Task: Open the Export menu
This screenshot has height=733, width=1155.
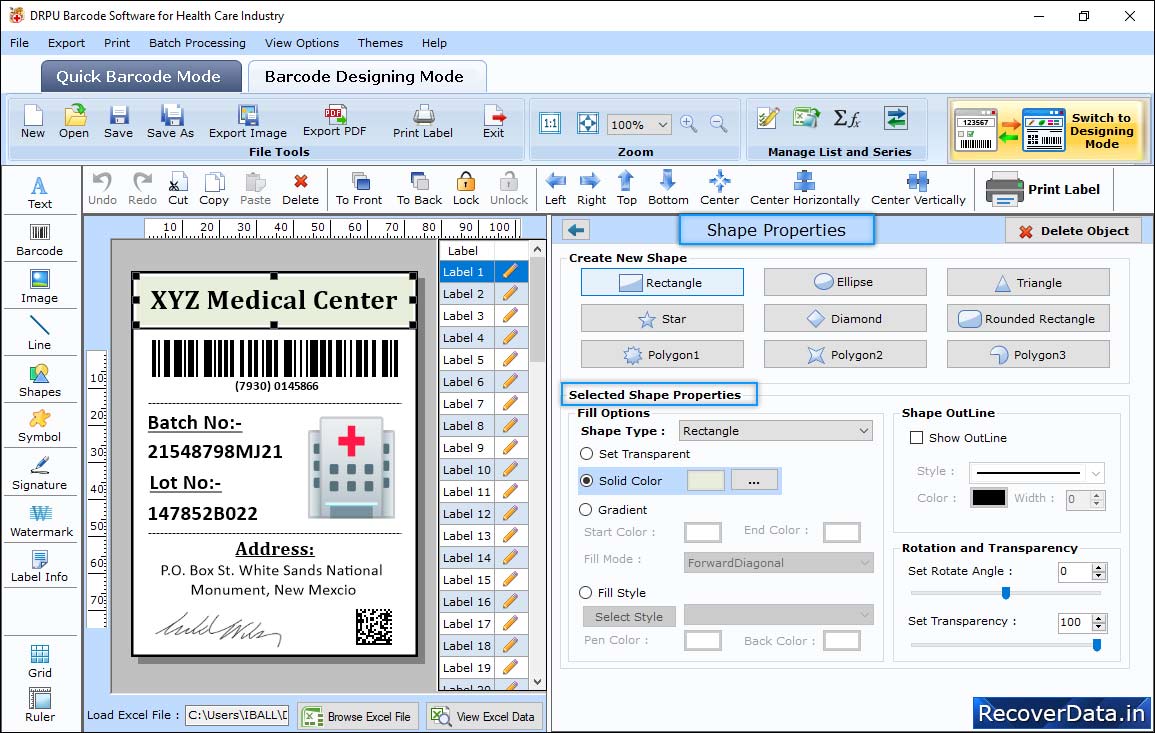Action: (x=66, y=43)
